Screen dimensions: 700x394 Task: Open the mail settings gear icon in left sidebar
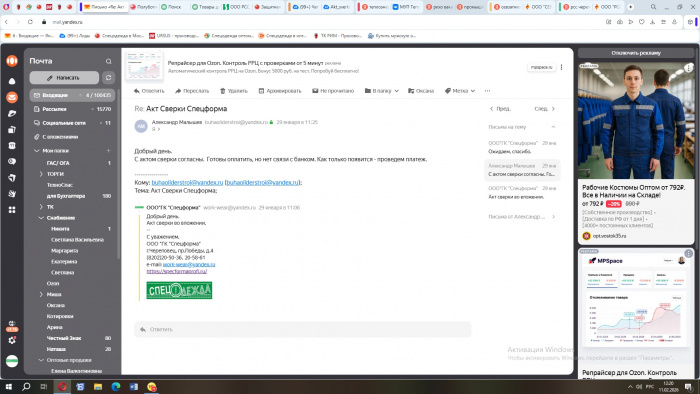12,340
